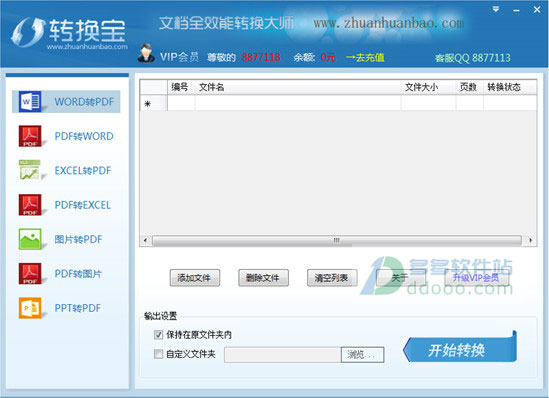Click the 浏览... browse button
Screen dimensions: 549x398
click(x=362, y=355)
